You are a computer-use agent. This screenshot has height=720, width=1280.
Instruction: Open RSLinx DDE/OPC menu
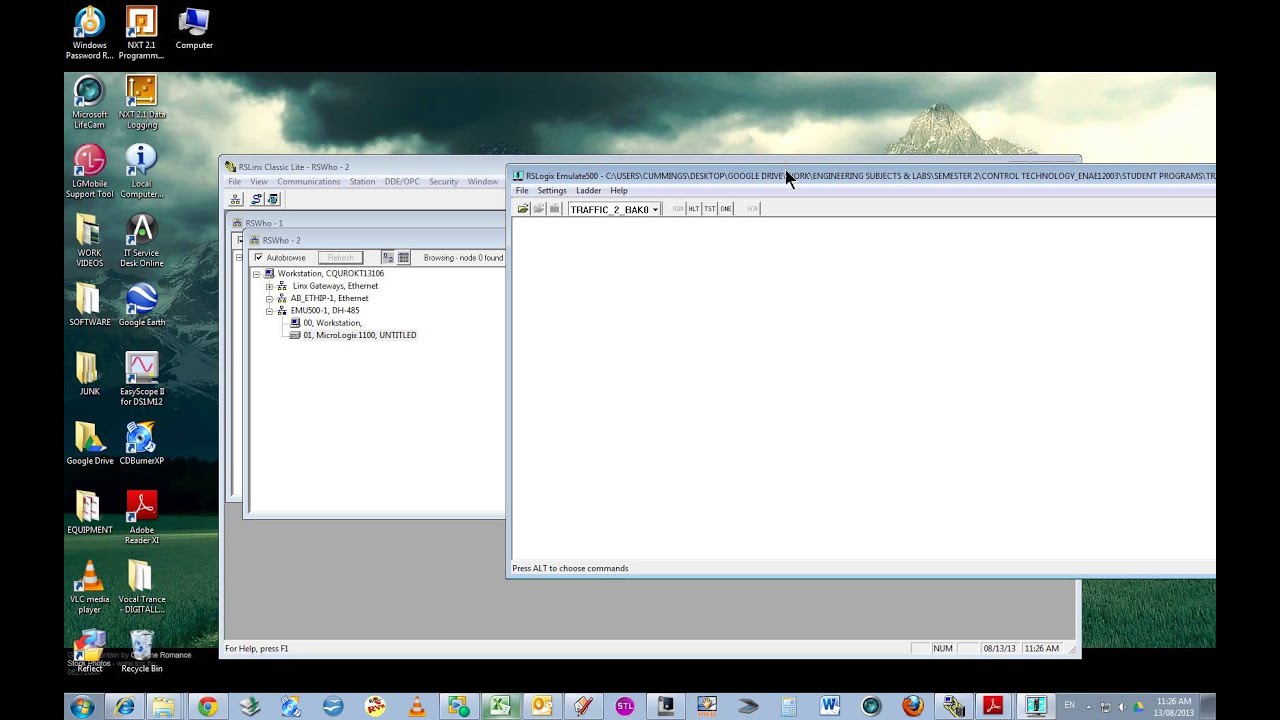(402, 182)
